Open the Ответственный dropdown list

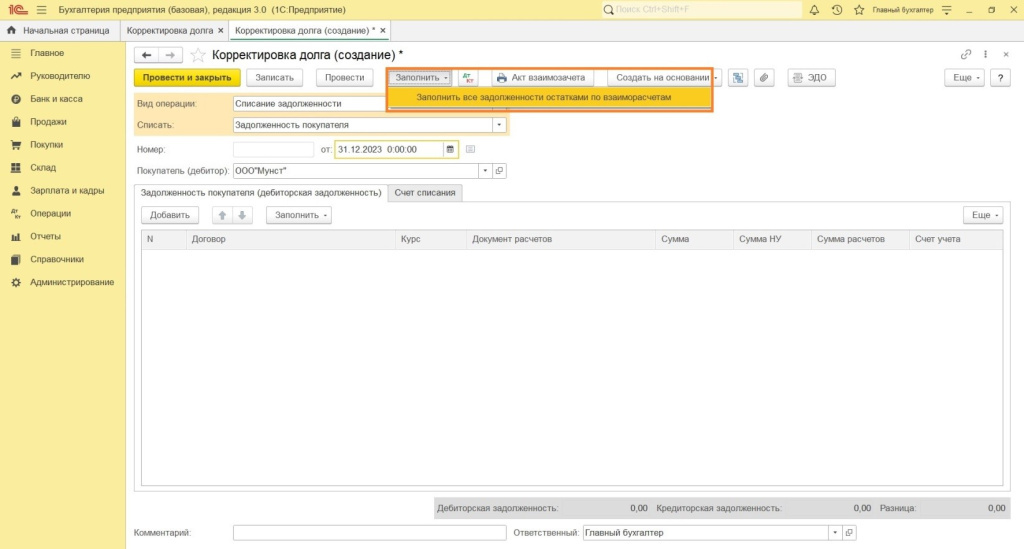(834, 533)
